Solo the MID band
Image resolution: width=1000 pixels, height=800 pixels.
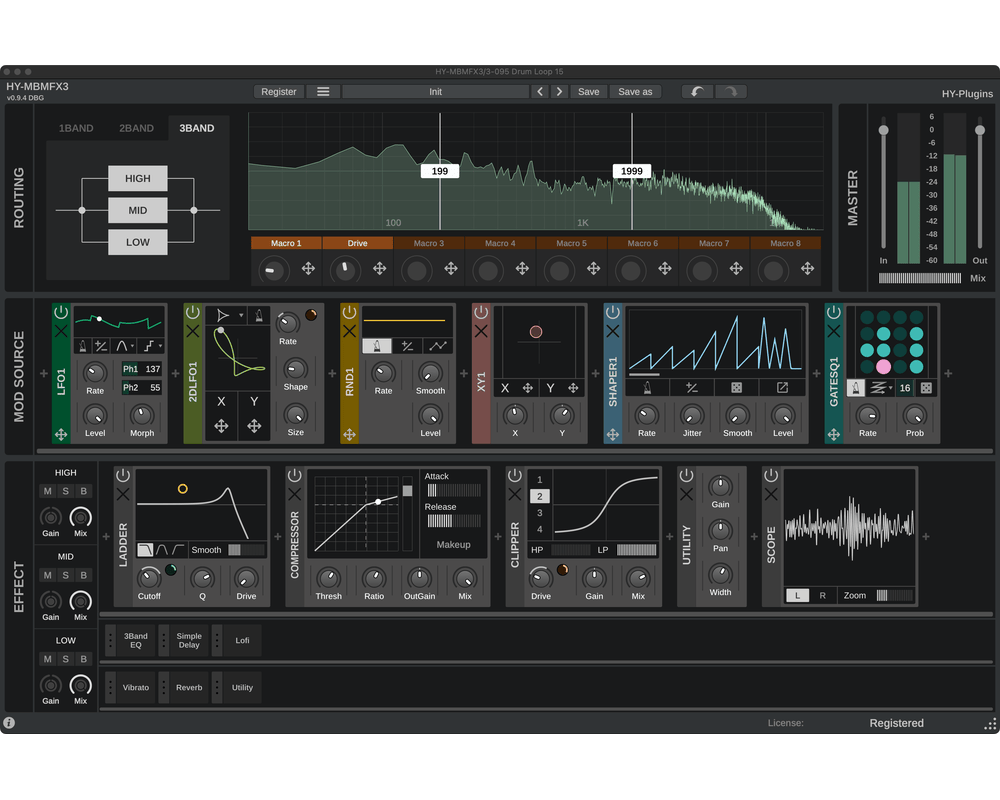66,575
